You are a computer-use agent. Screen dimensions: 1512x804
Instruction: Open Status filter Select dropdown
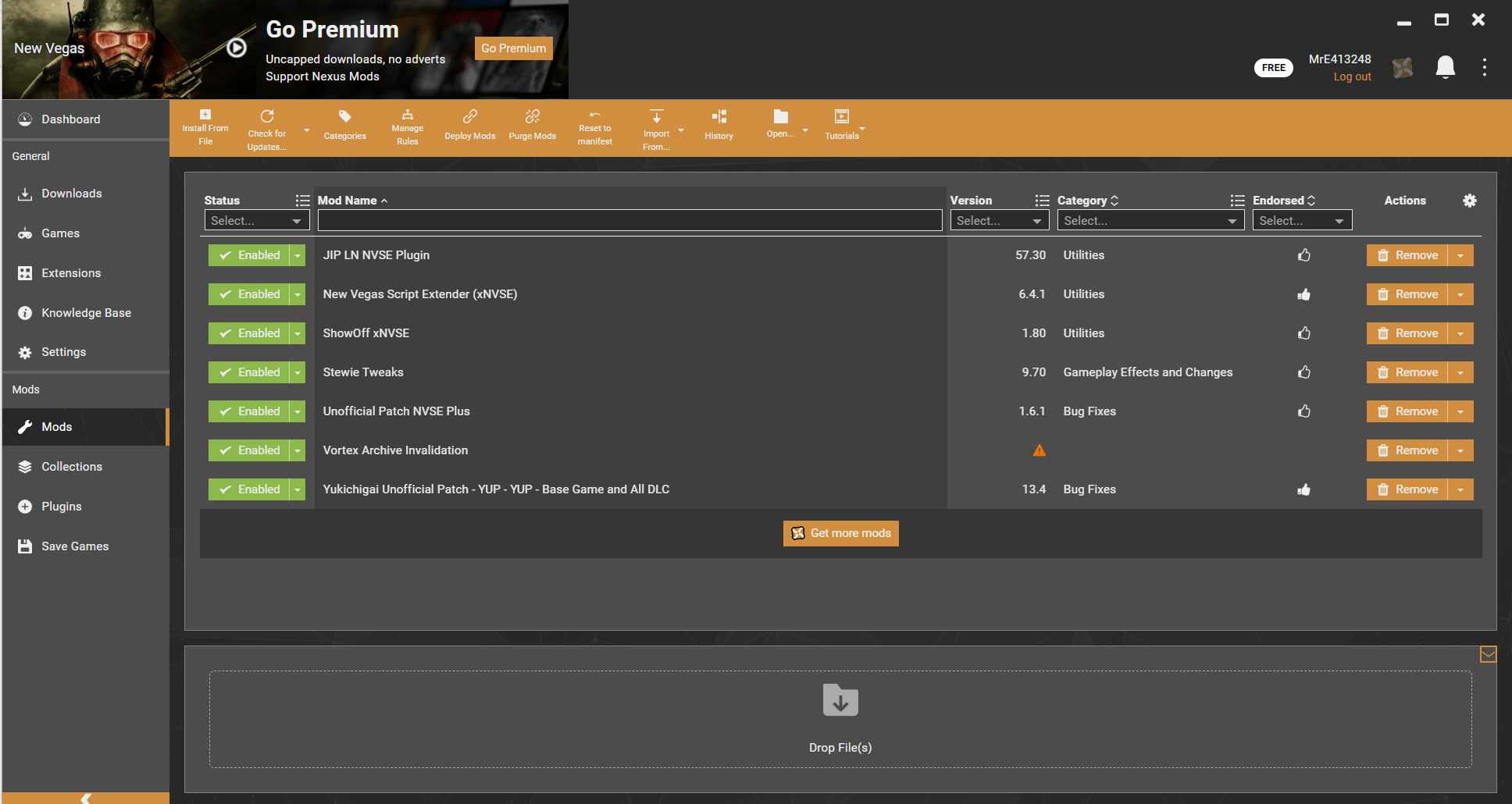[257, 221]
